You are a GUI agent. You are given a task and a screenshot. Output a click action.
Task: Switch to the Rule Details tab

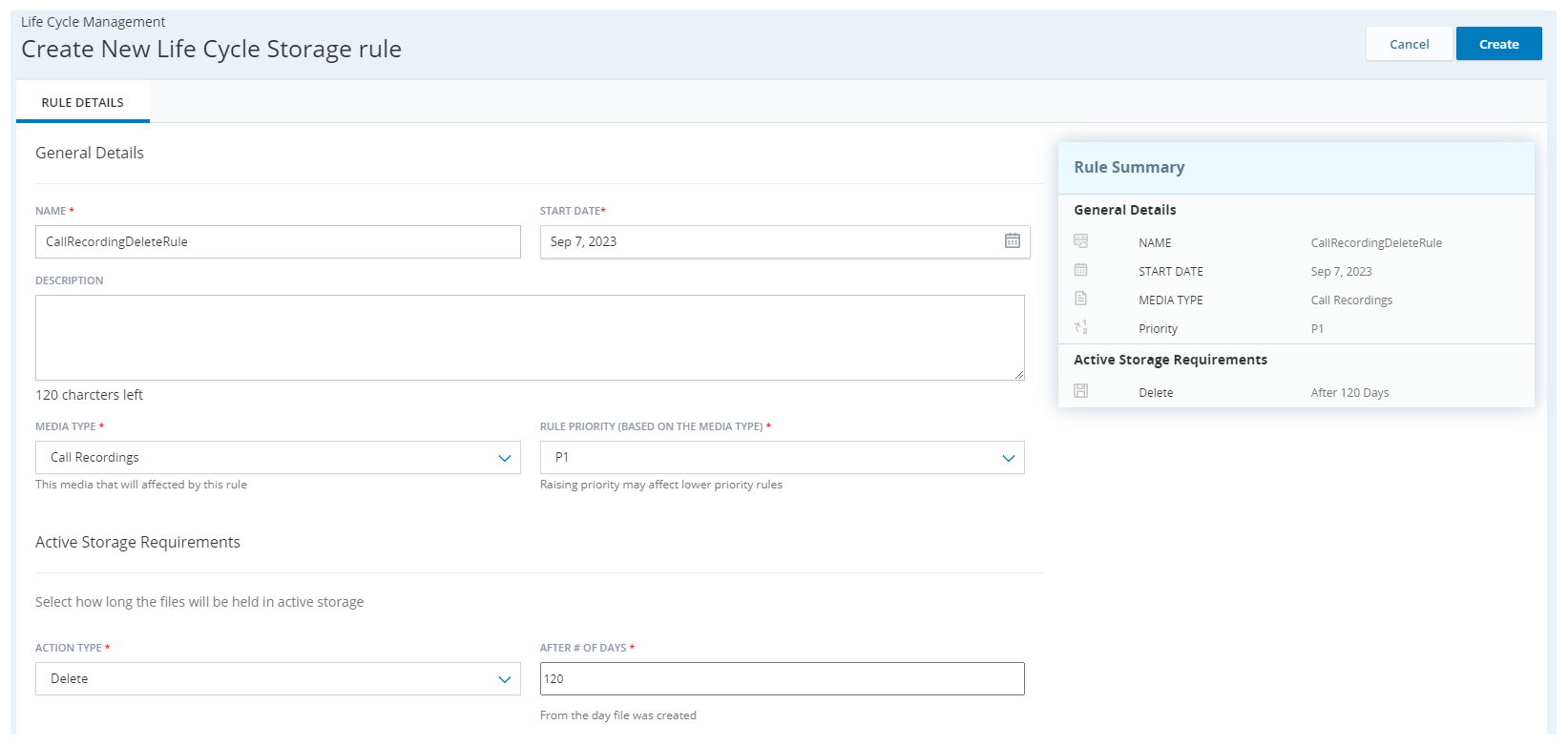pyautogui.click(x=83, y=102)
